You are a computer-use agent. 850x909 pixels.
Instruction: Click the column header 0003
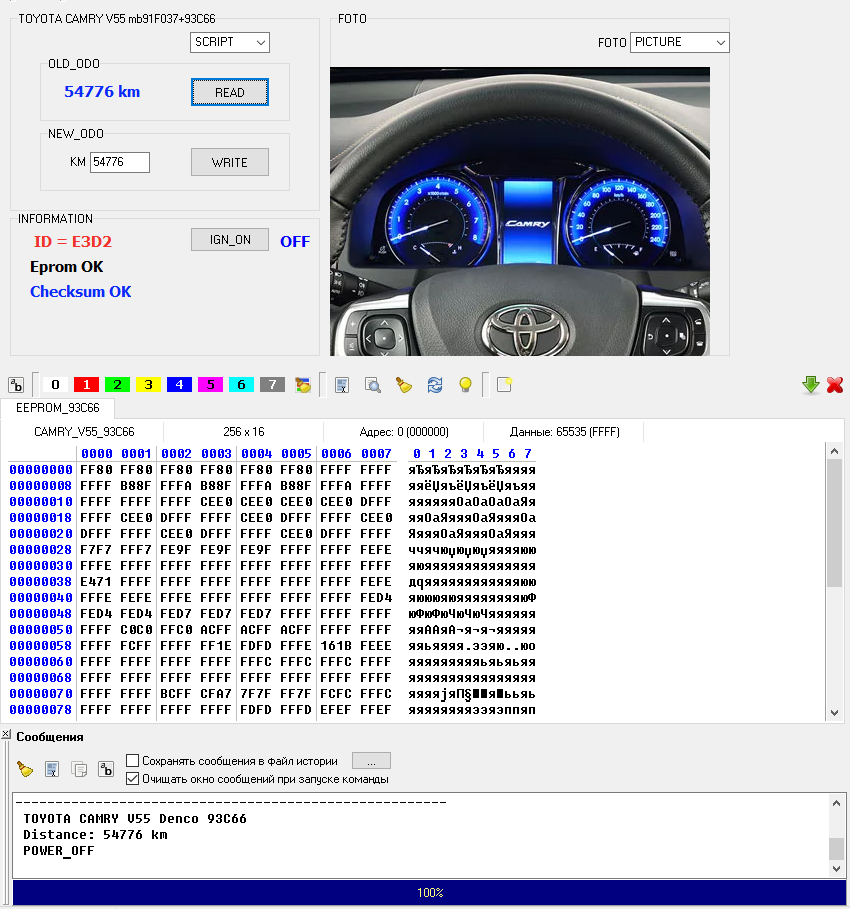pyautogui.click(x=216, y=453)
